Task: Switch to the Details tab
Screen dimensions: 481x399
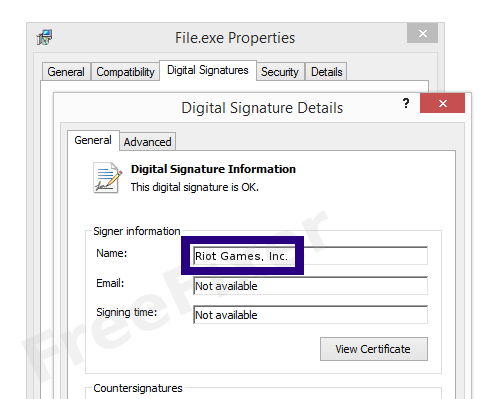Action: [326, 72]
